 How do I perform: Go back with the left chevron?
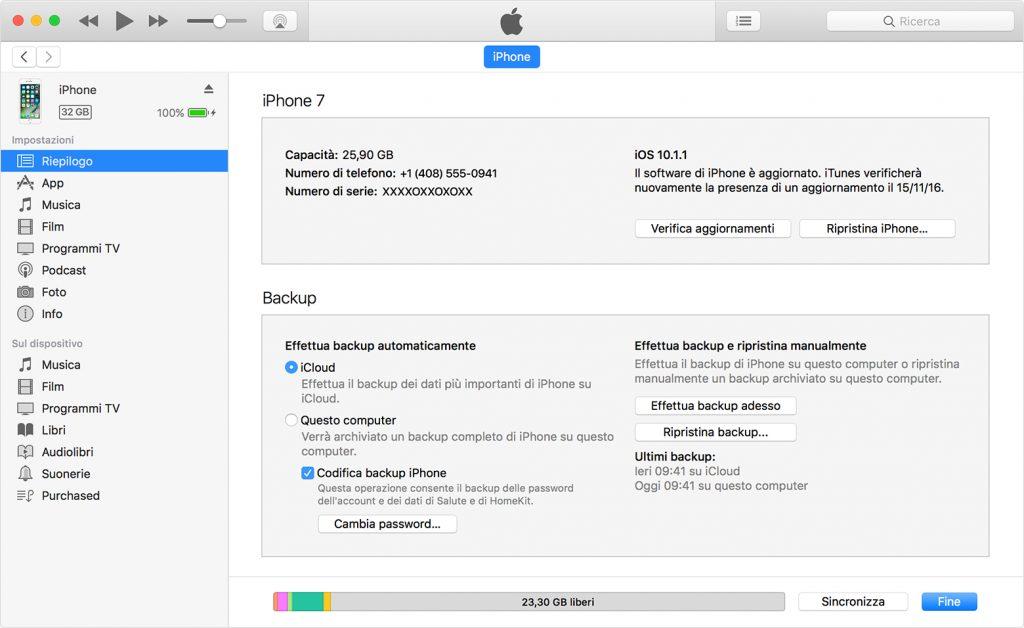point(24,57)
